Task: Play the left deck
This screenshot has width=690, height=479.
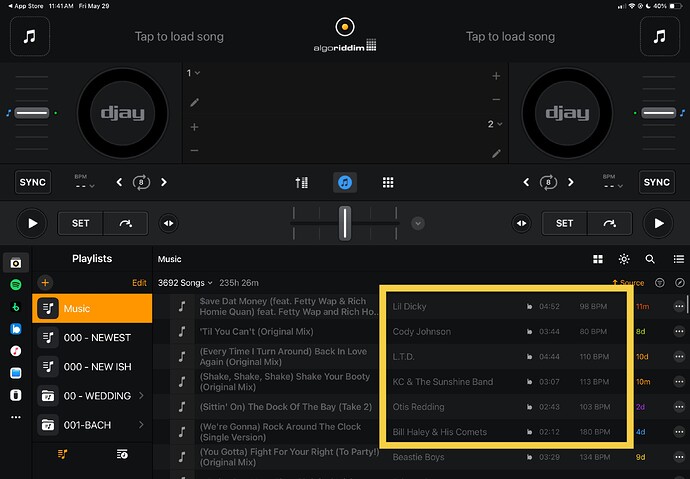Action: pos(32,223)
